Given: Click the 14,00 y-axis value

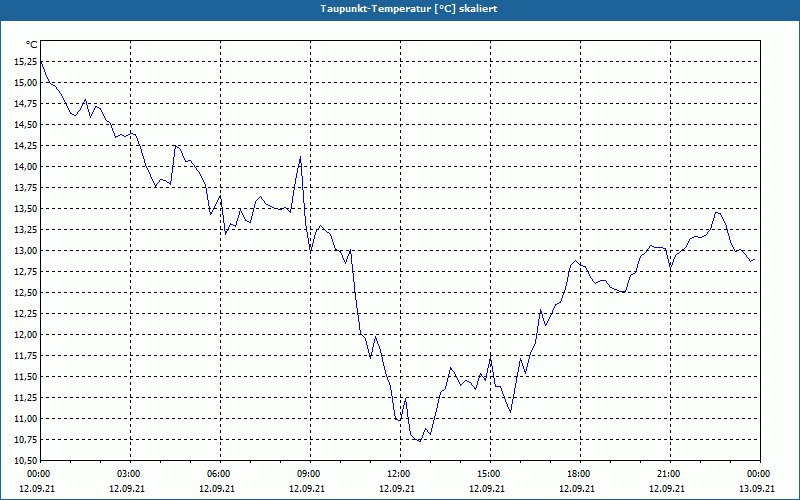Looking at the screenshot, I should pyautogui.click(x=26, y=166).
